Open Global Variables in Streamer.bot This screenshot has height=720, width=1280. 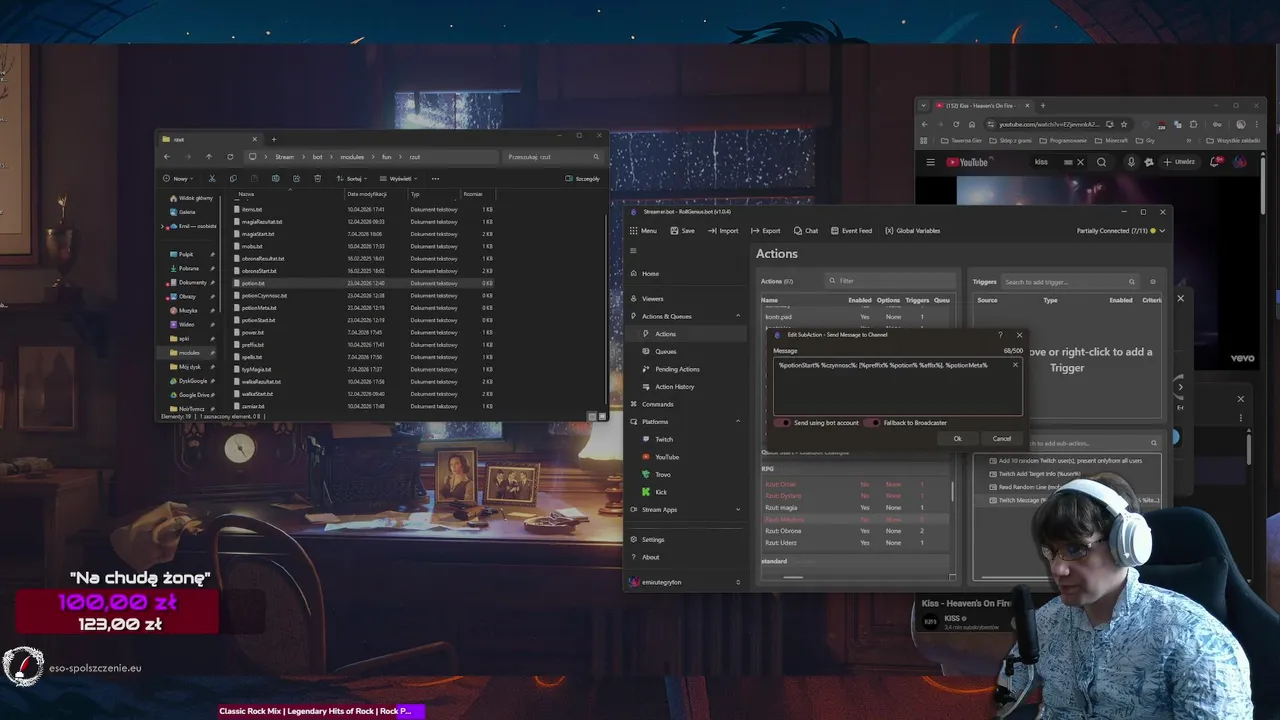point(912,231)
